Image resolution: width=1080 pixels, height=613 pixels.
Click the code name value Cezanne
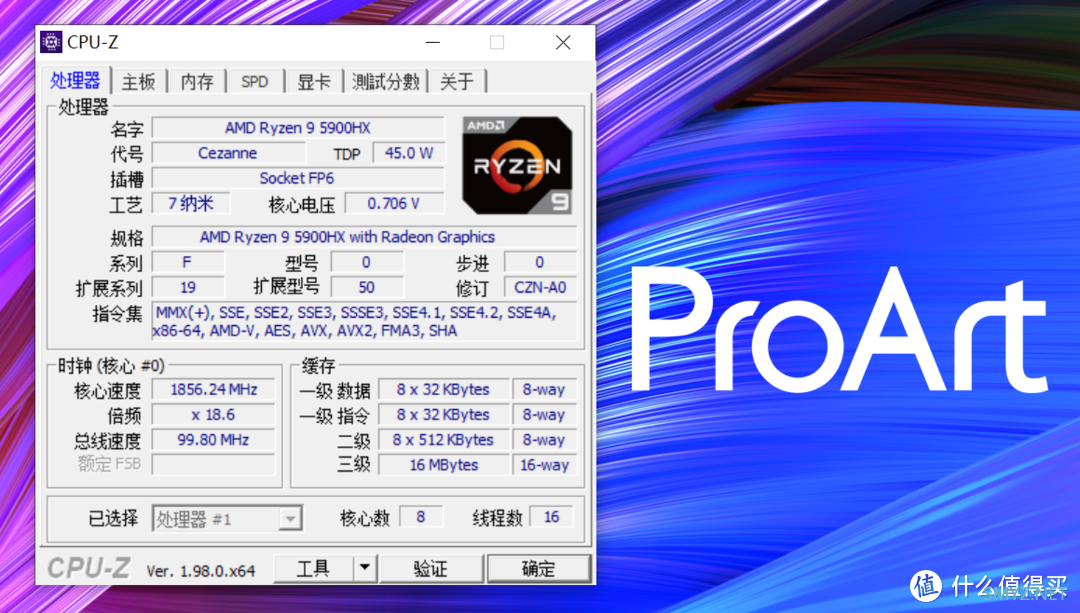click(x=227, y=153)
